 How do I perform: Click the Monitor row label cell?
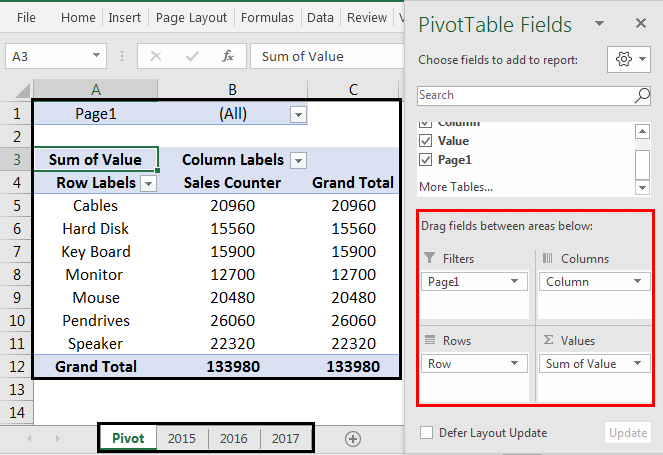pyautogui.click(x=96, y=275)
